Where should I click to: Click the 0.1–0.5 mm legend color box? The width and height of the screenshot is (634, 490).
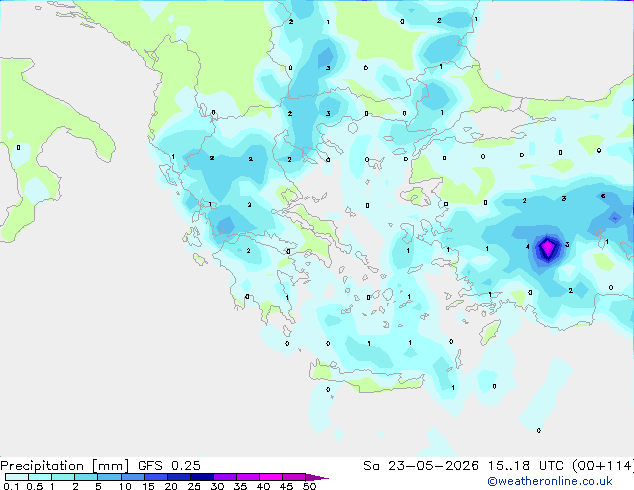tap(17, 477)
